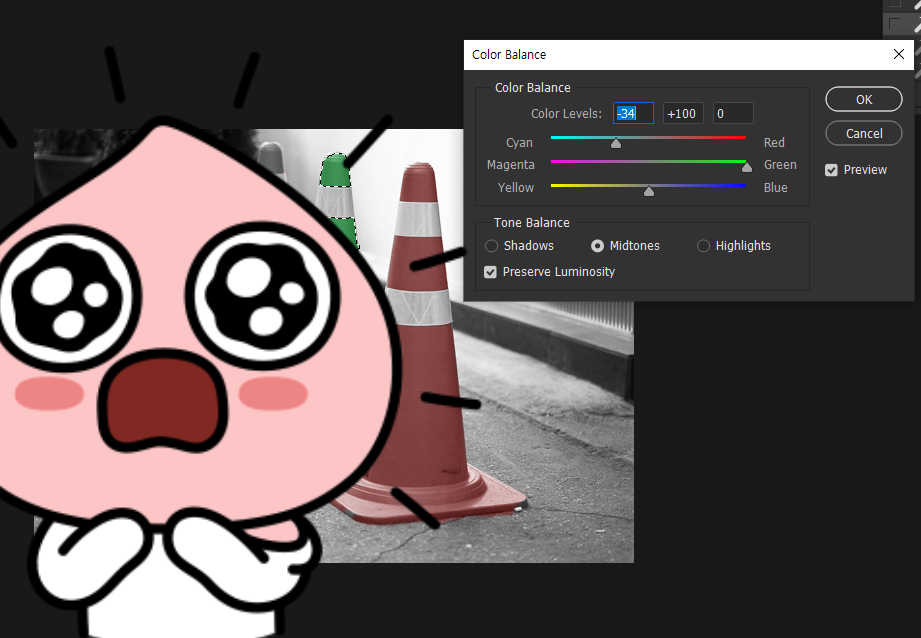This screenshot has height=638, width=921.
Task: Toggle the Preview checkbox
Action: (831, 170)
